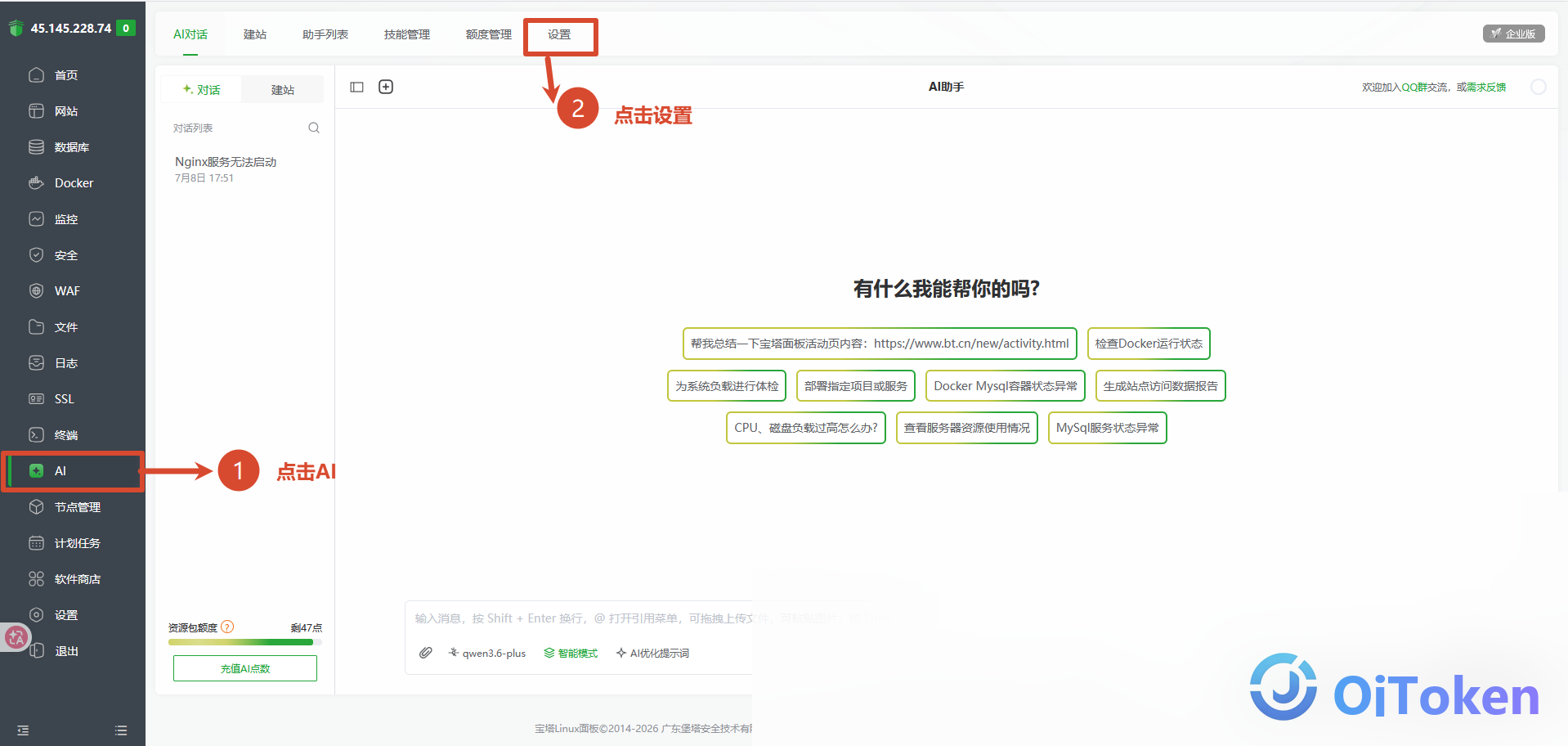Image resolution: width=1568 pixels, height=746 pixels.
Task: Click the 资源包额度 help question icon
Action: [x=227, y=627]
